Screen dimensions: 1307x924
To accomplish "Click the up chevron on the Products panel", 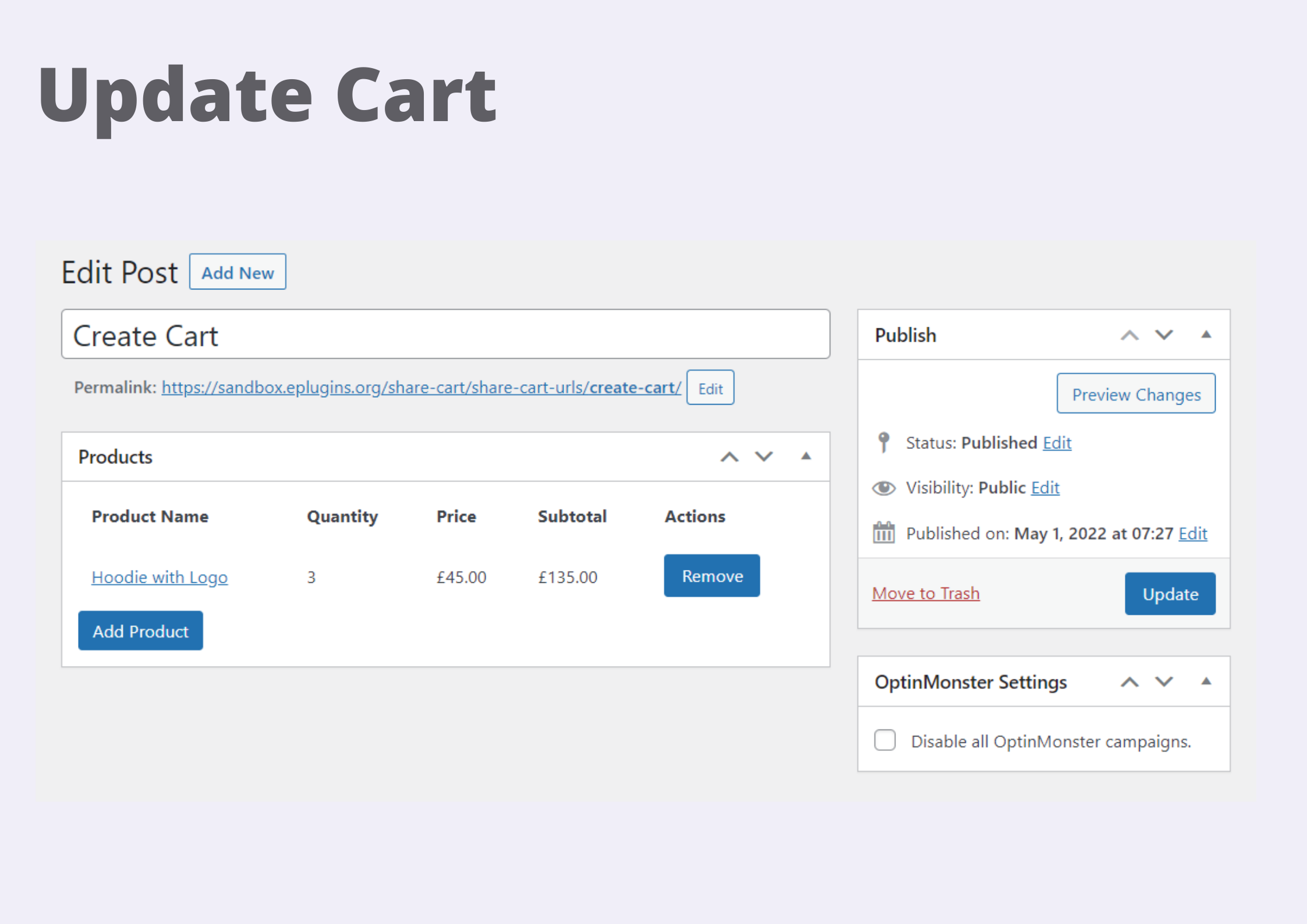I will pos(729,457).
